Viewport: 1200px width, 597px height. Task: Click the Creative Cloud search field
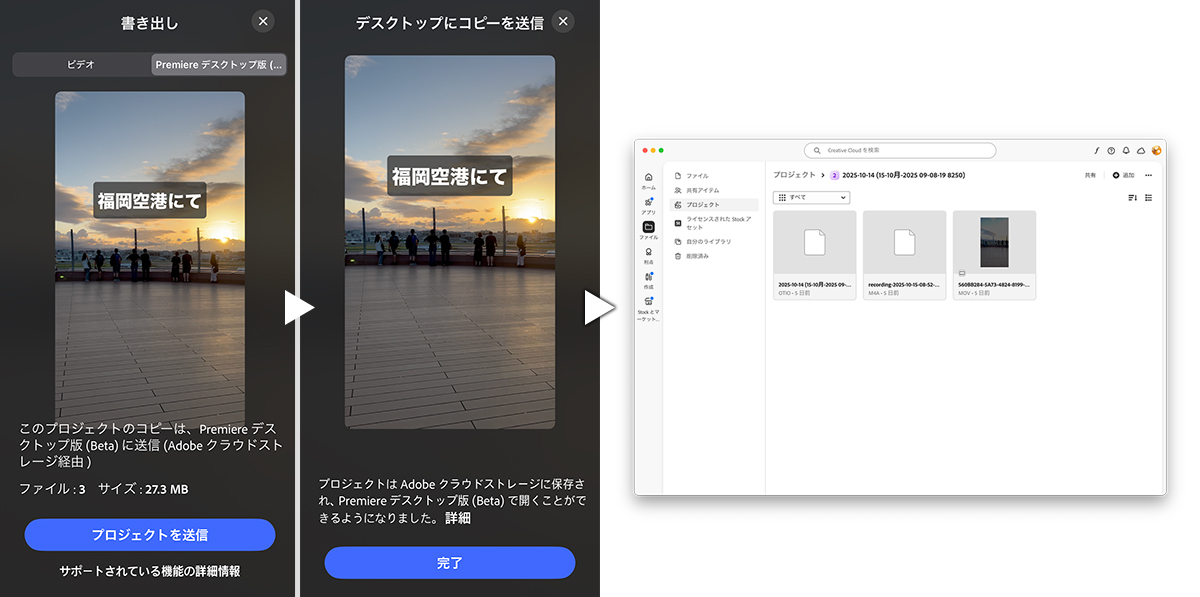click(x=900, y=151)
